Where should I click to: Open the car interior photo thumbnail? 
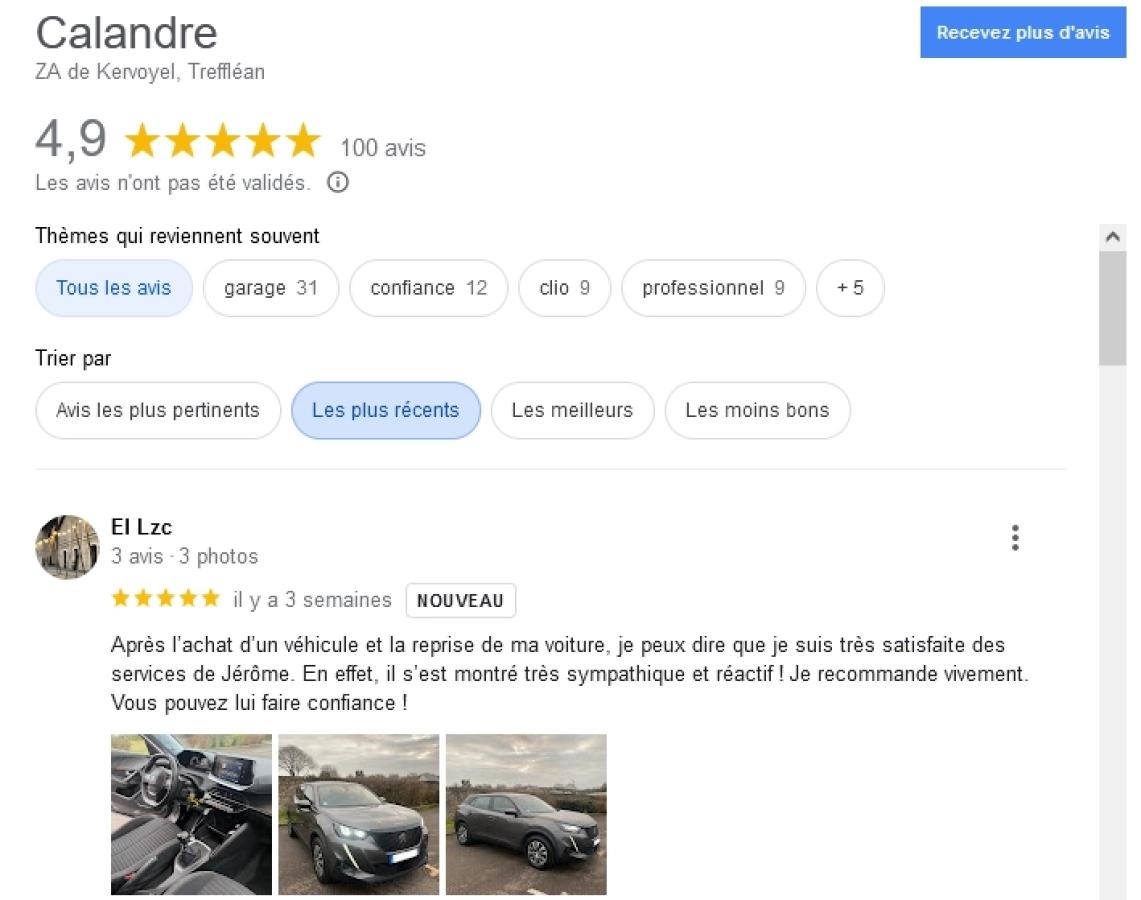191,814
